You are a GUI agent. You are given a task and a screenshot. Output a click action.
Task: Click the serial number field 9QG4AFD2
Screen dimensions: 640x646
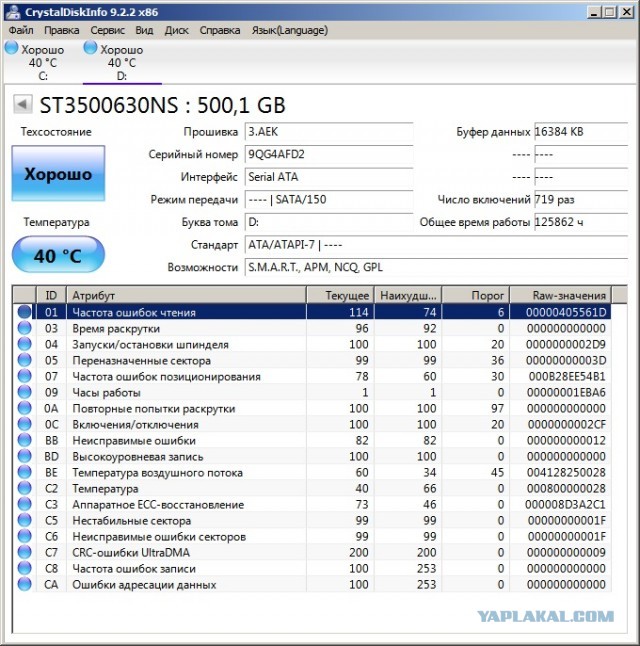(x=329, y=154)
